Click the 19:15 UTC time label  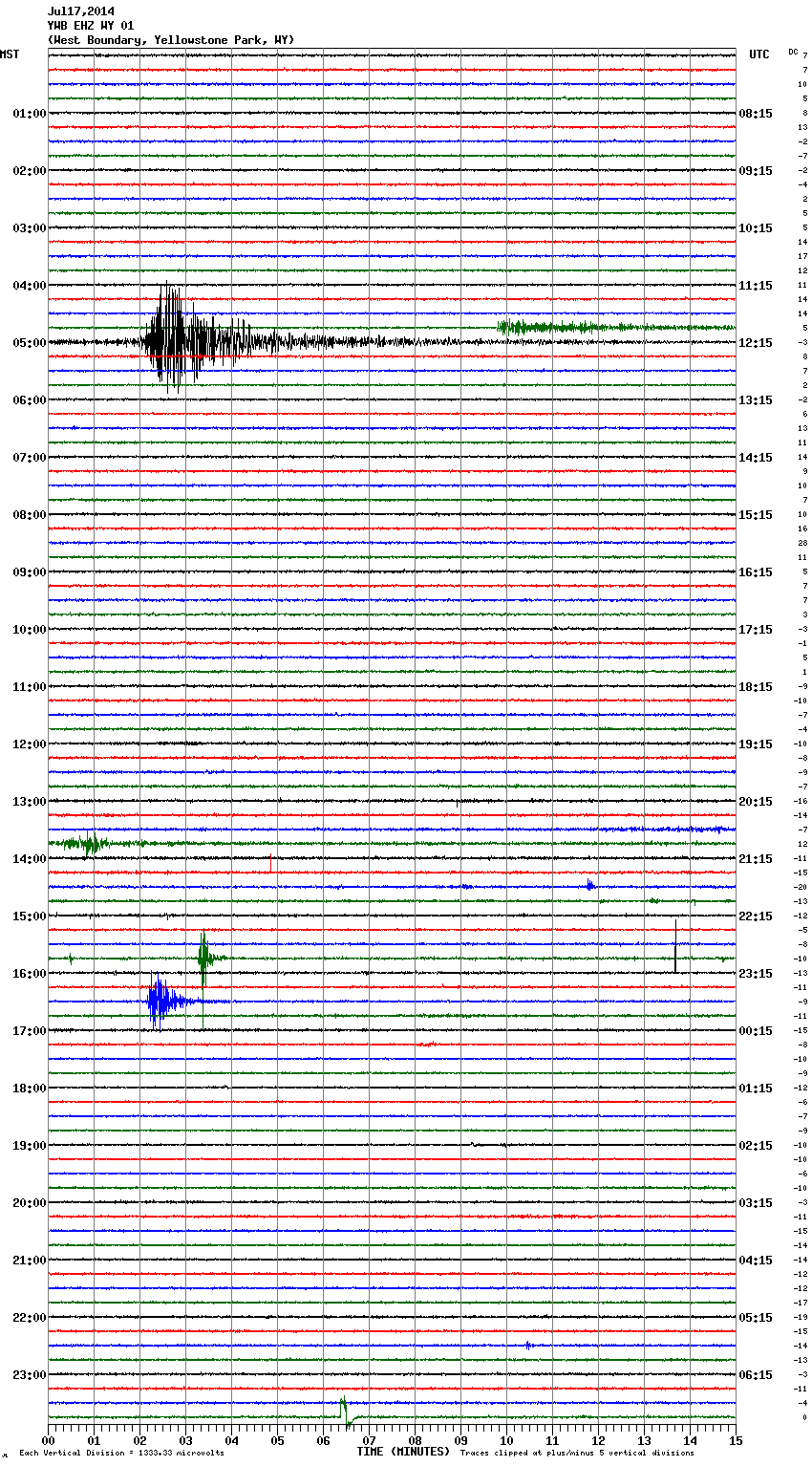pyautogui.click(x=756, y=744)
